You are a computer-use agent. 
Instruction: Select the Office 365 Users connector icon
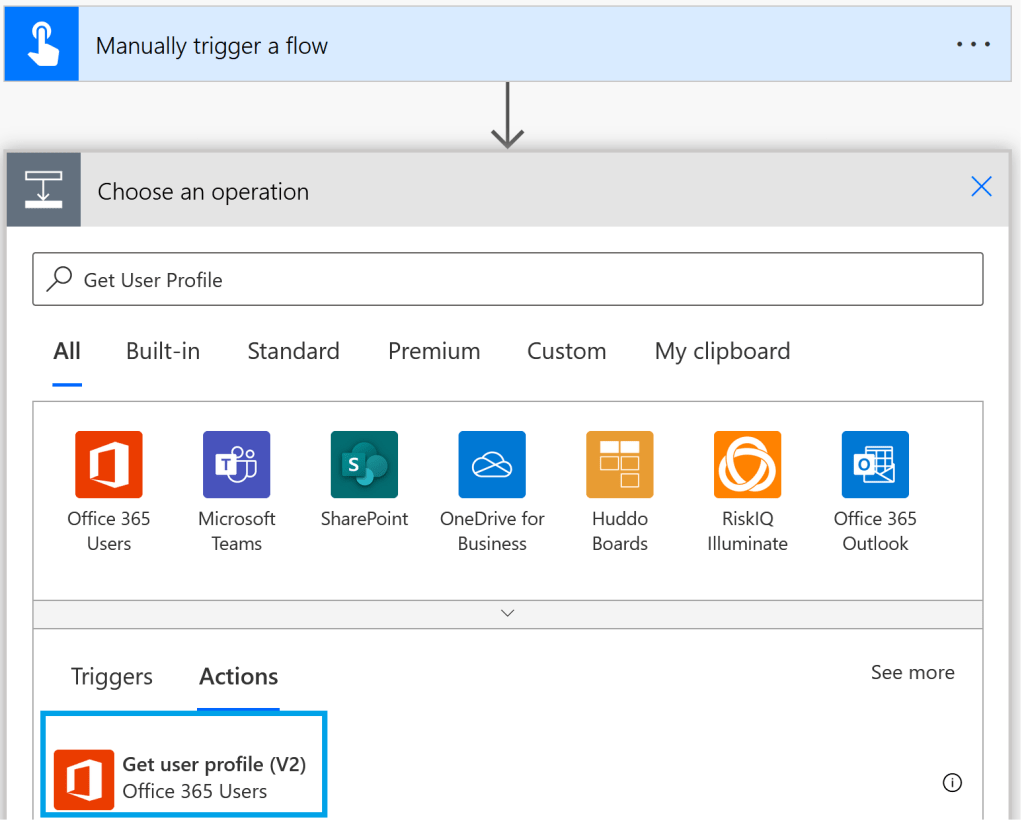[108, 464]
